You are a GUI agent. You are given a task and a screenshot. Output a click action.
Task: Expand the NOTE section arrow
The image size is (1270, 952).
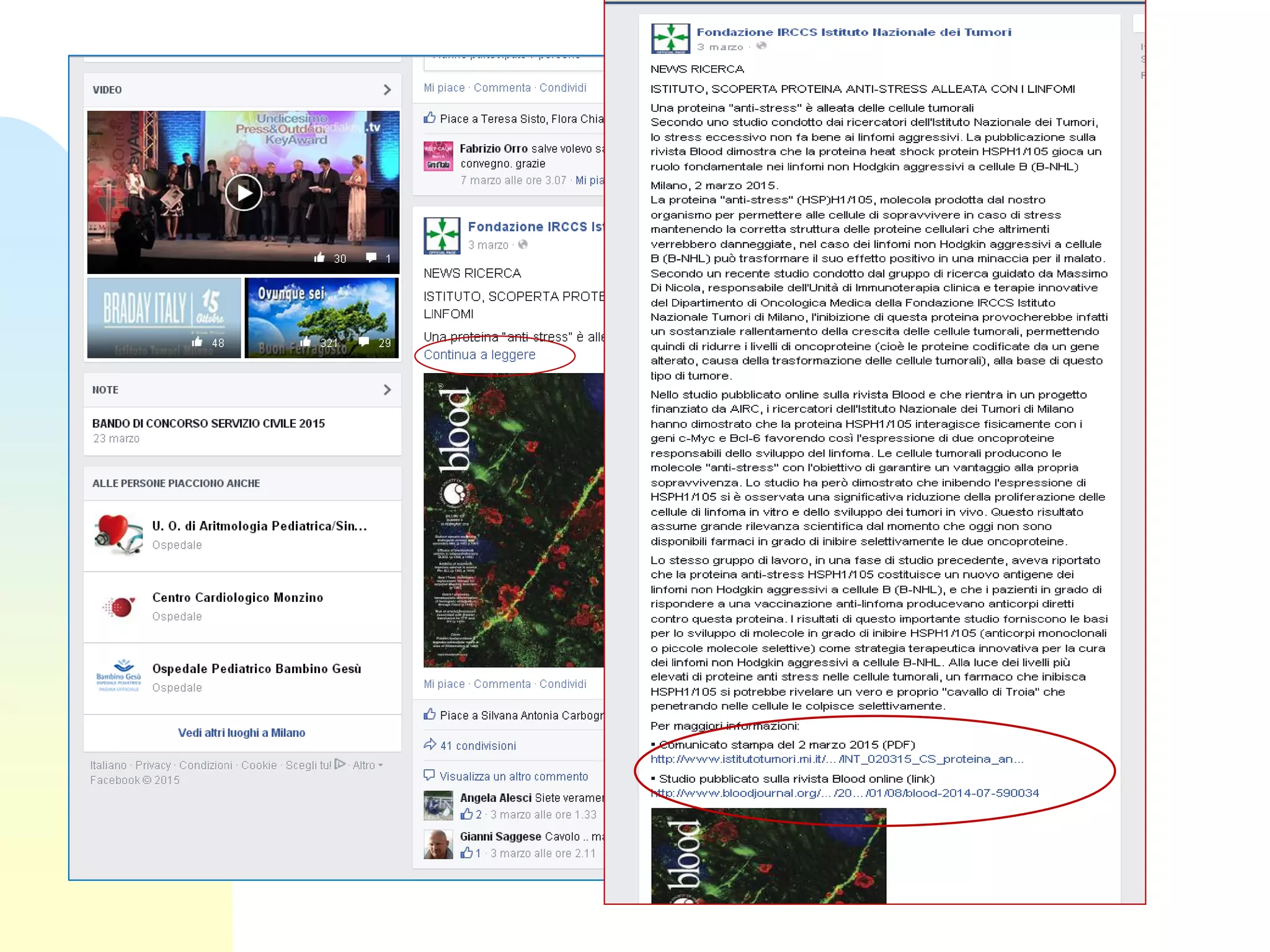[387, 390]
